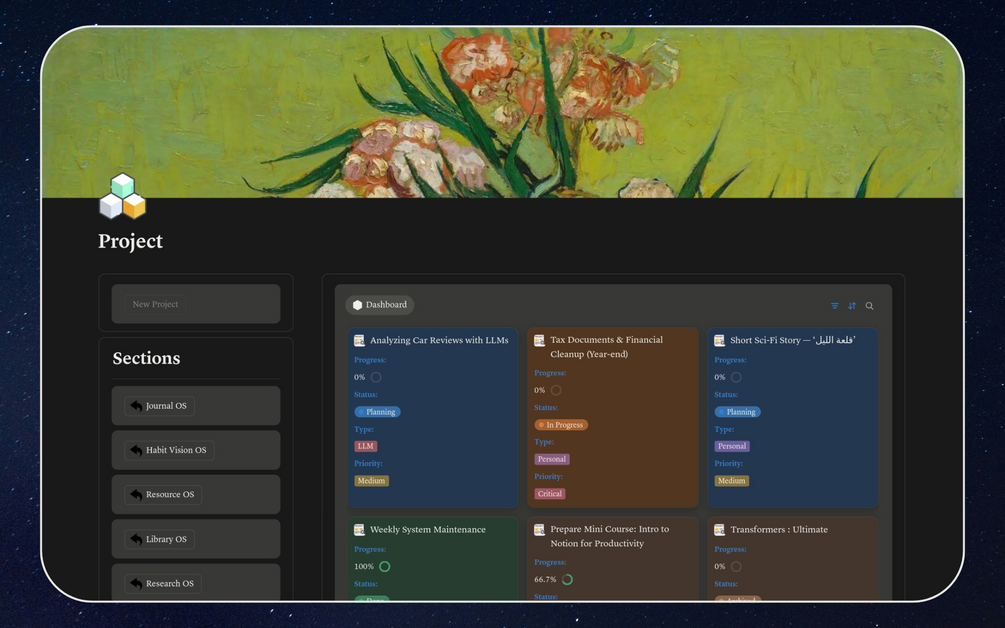Open 'Tax Documents & Financial Cleanup' card title
The width and height of the screenshot is (1005, 628).
coord(606,347)
